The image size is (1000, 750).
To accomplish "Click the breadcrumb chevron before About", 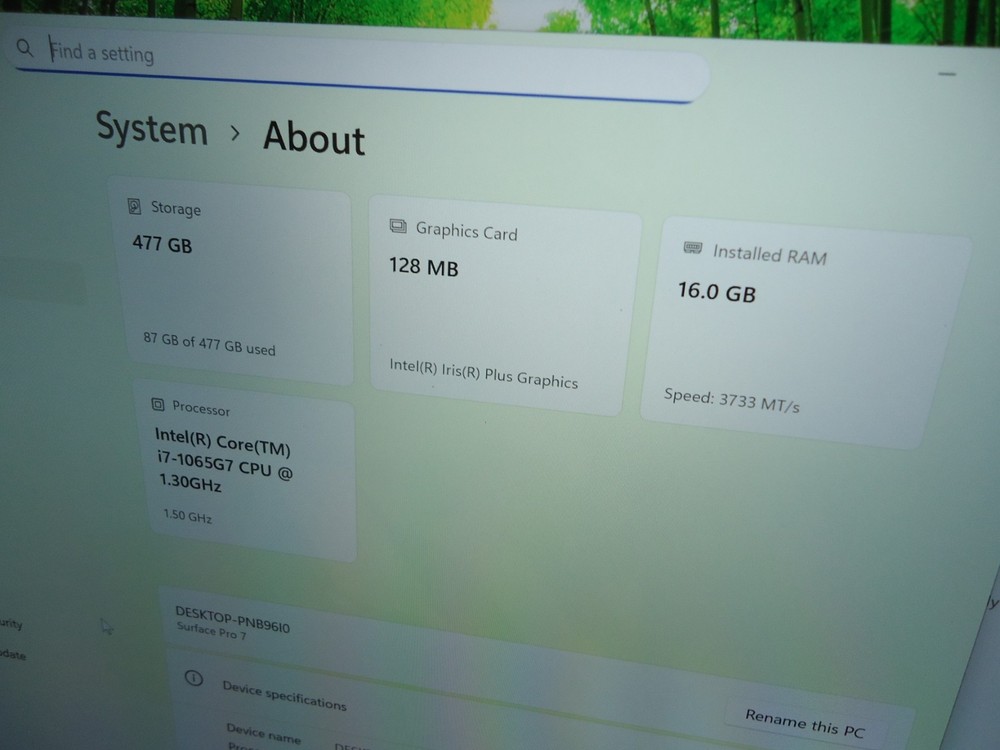I will [x=235, y=133].
